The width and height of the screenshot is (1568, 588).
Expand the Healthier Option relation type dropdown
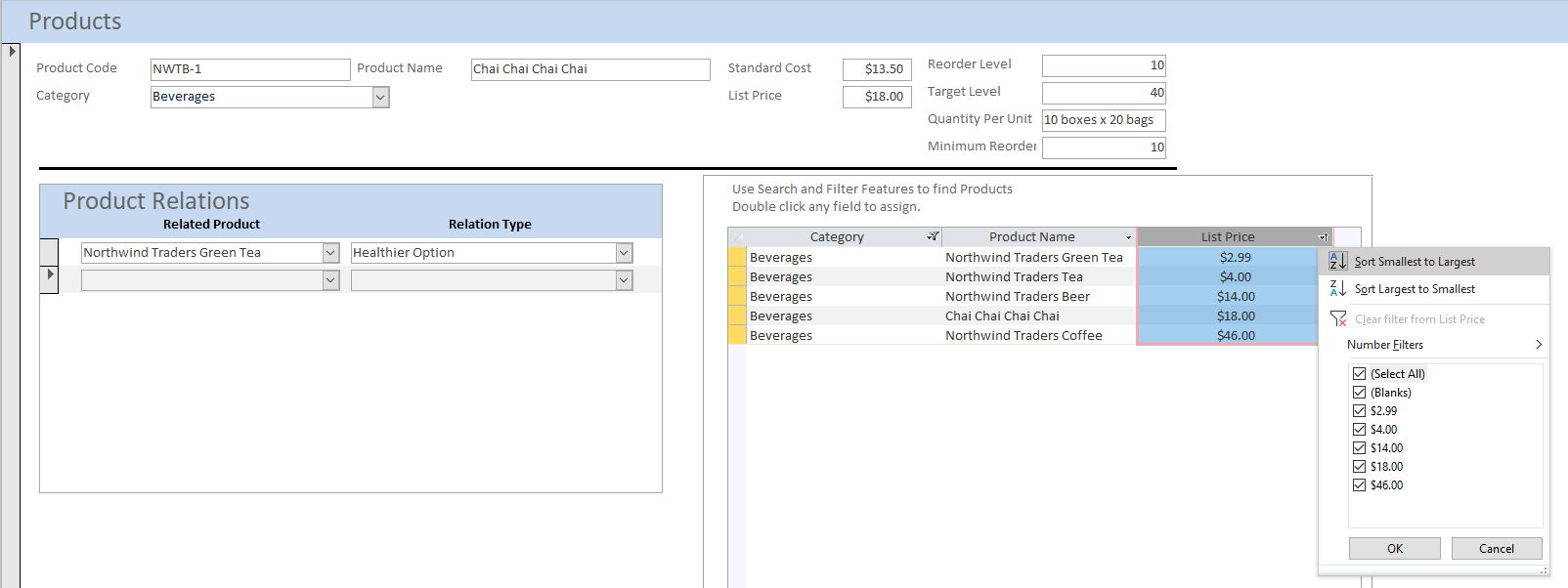[x=624, y=253]
